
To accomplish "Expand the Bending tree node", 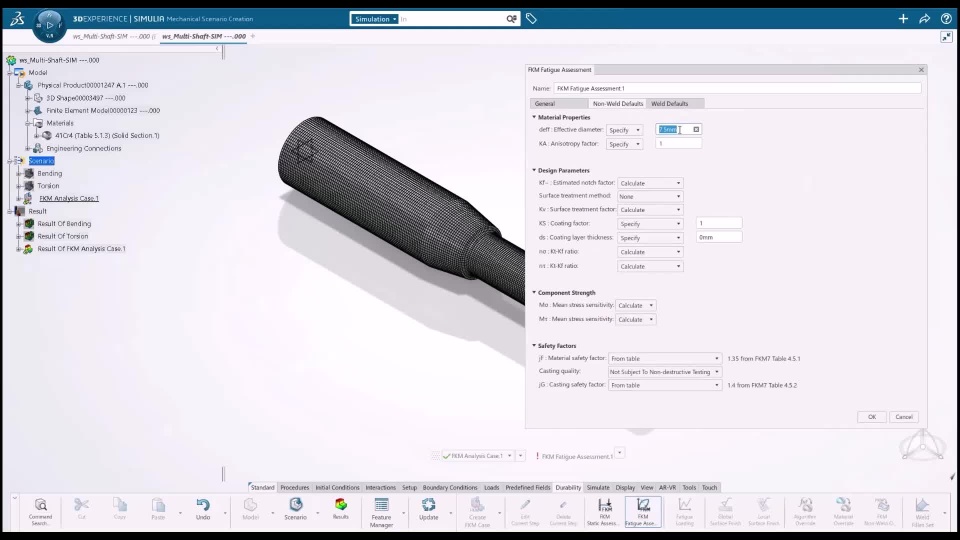I will tap(20, 174).
